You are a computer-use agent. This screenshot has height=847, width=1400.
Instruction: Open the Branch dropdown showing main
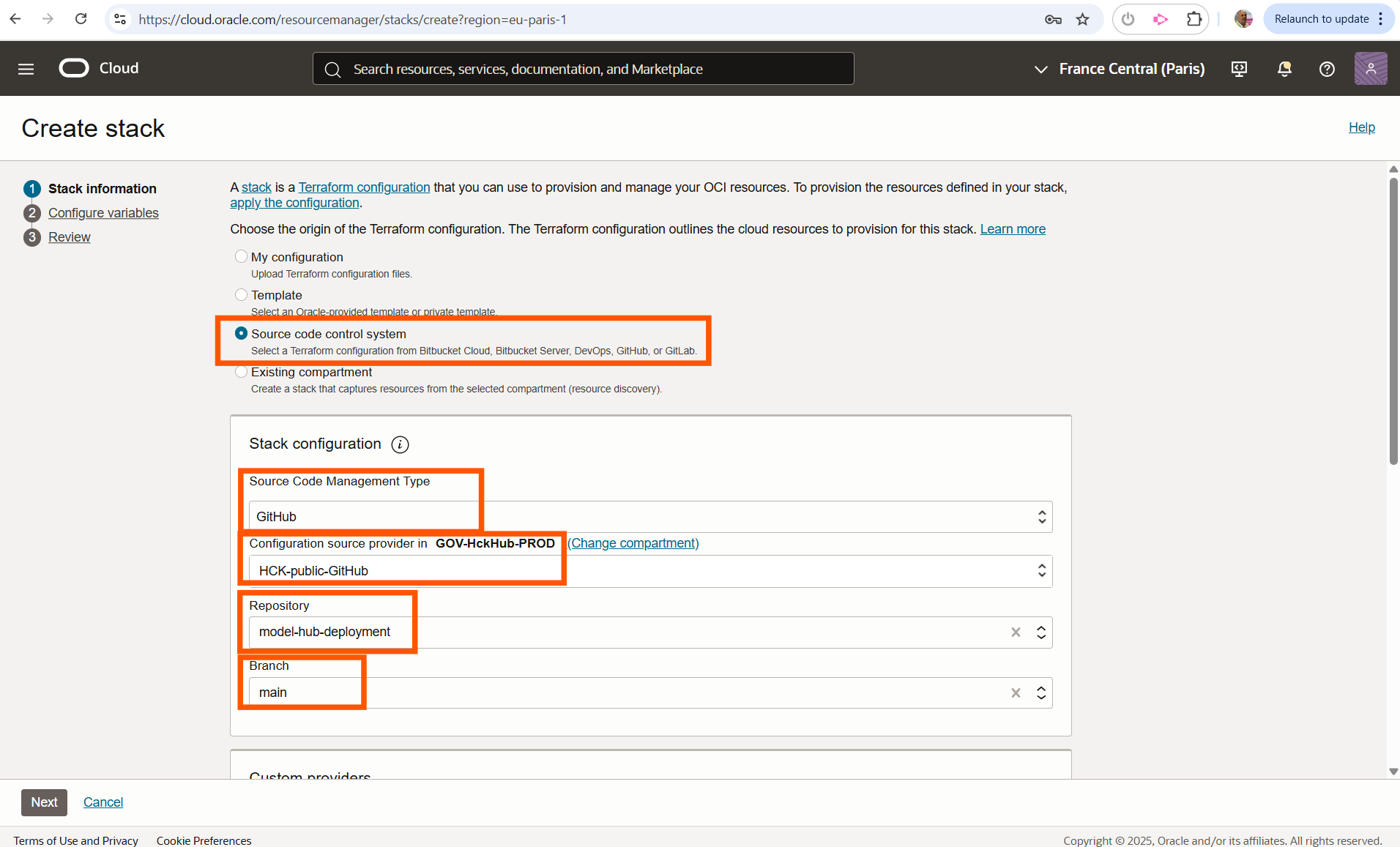point(1041,693)
